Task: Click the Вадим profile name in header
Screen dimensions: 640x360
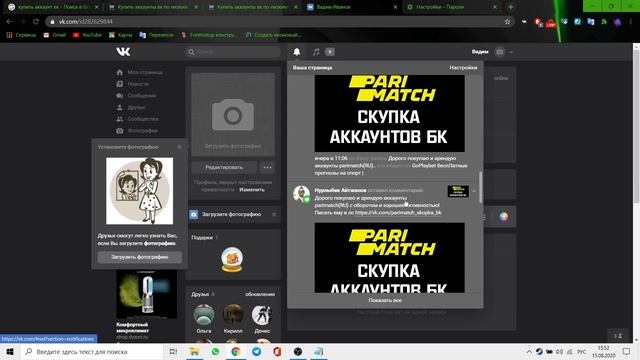Action: click(x=480, y=52)
